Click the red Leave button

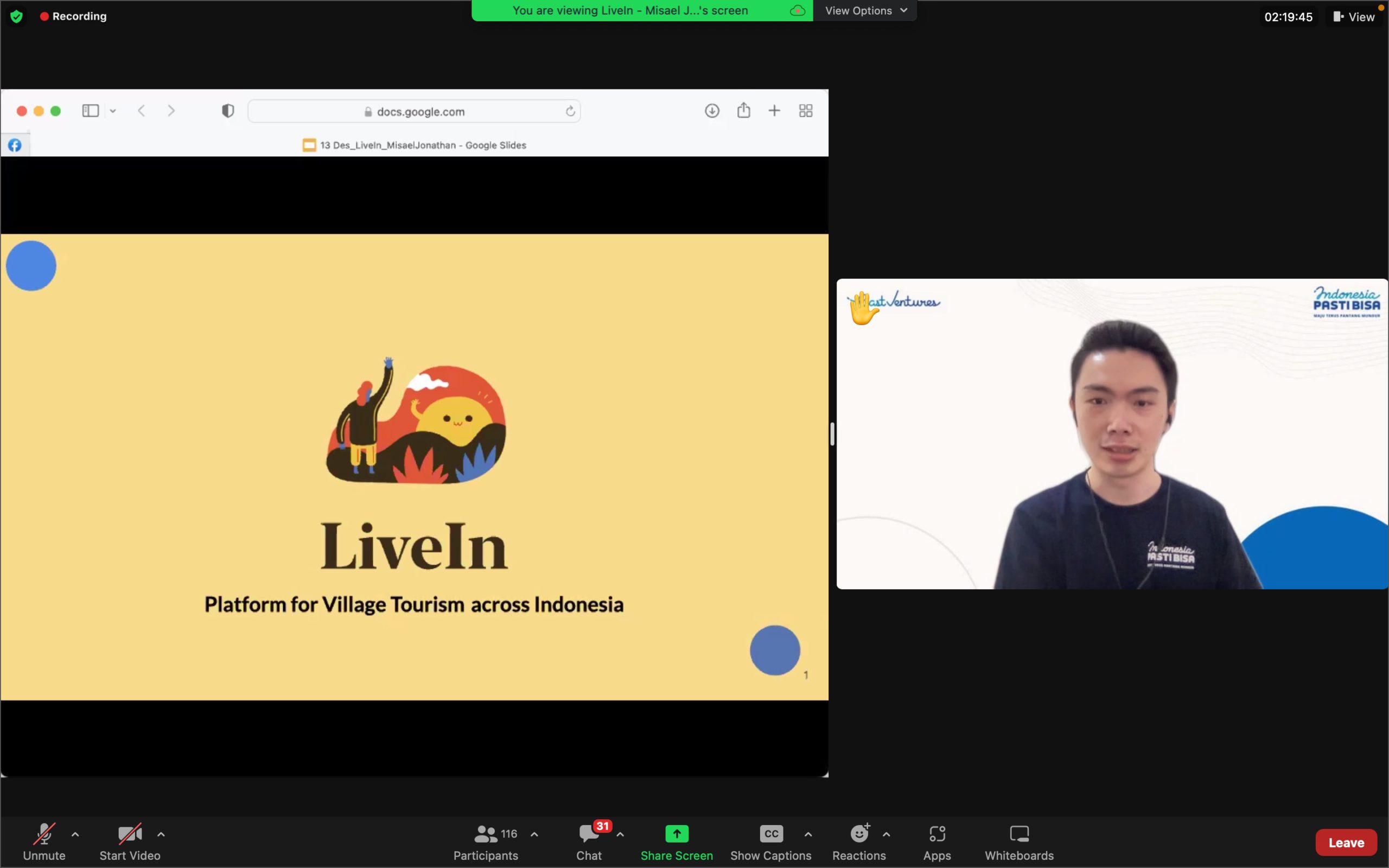[x=1346, y=842]
